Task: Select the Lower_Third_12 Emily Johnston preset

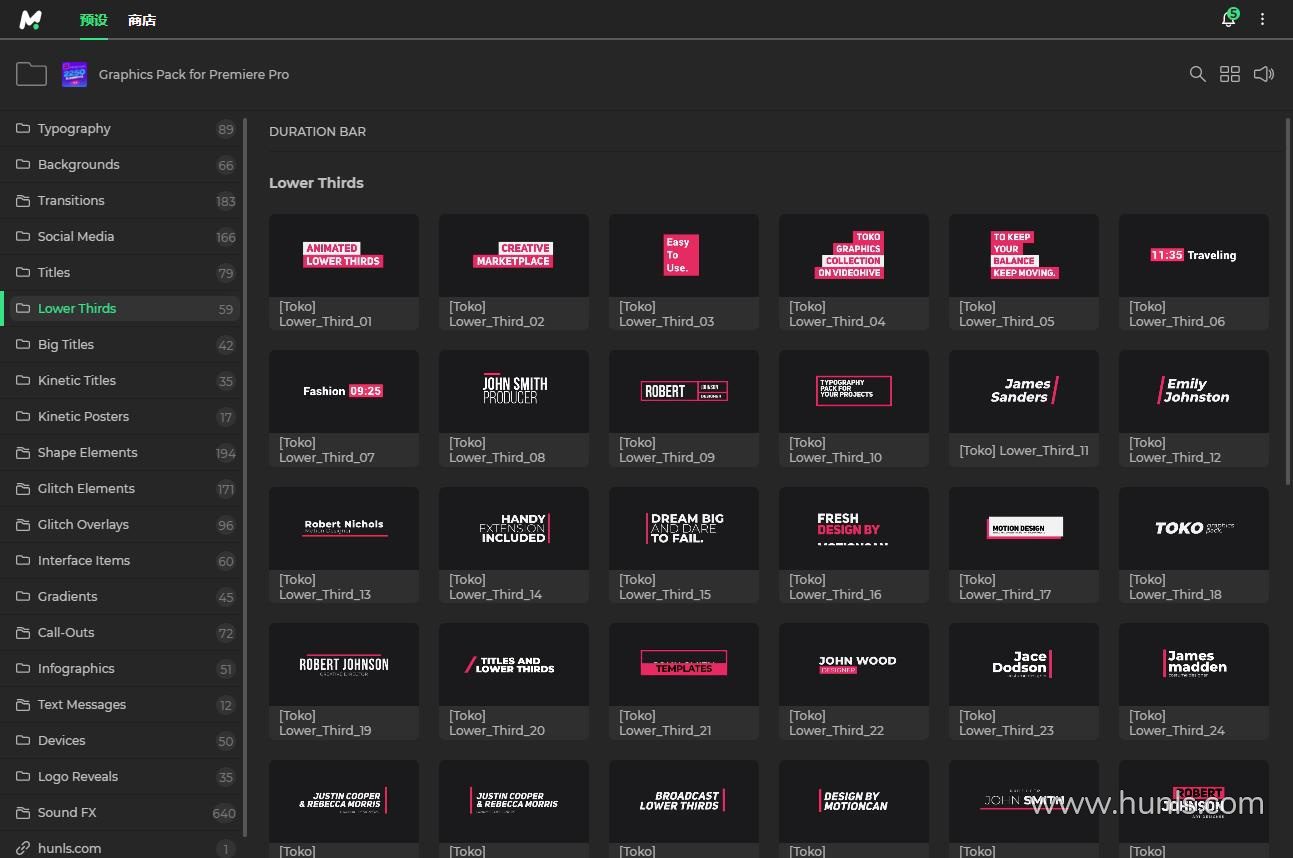Action: coord(1194,408)
